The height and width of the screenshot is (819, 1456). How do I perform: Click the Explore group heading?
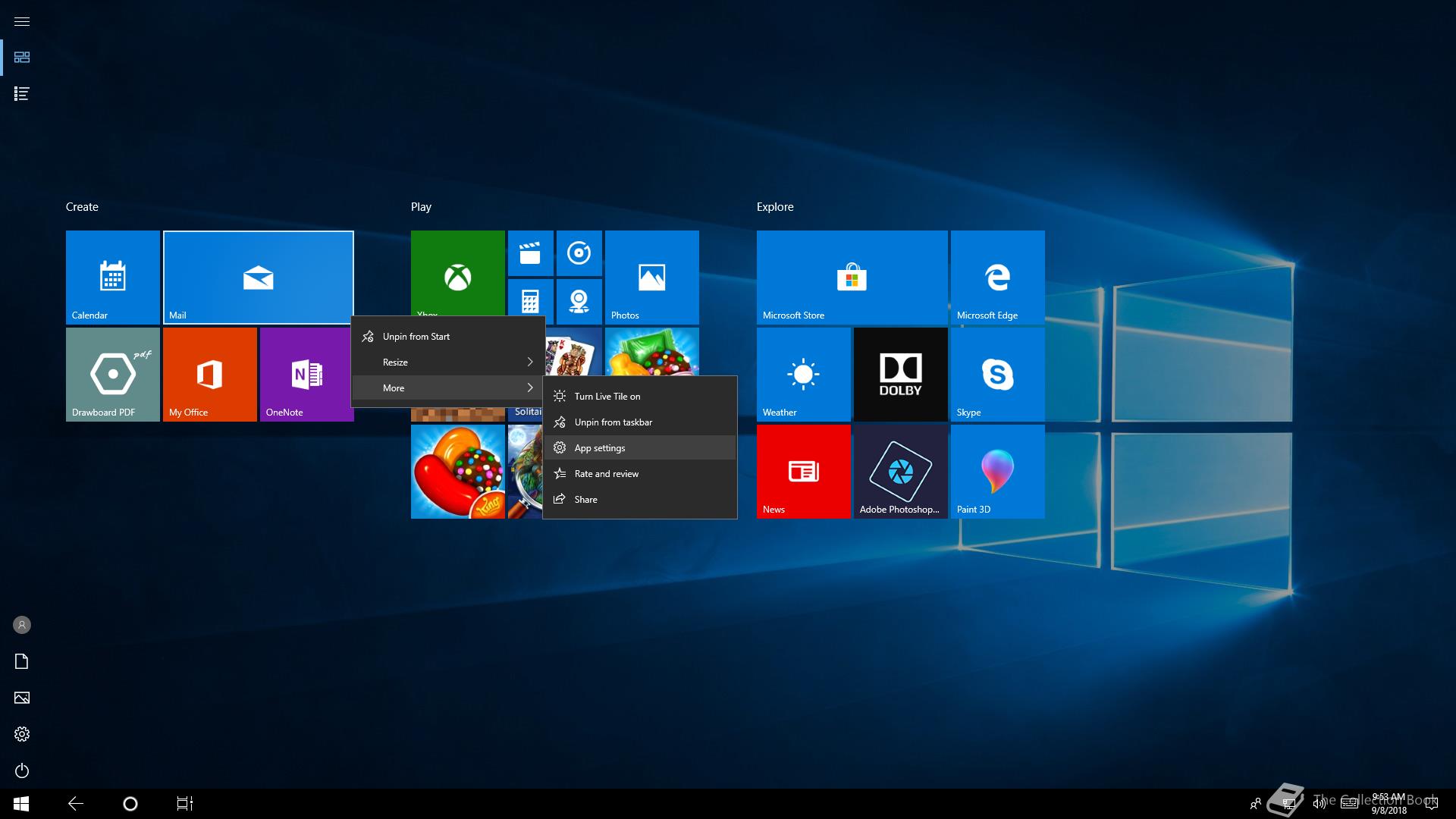click(x=775, y=207)
